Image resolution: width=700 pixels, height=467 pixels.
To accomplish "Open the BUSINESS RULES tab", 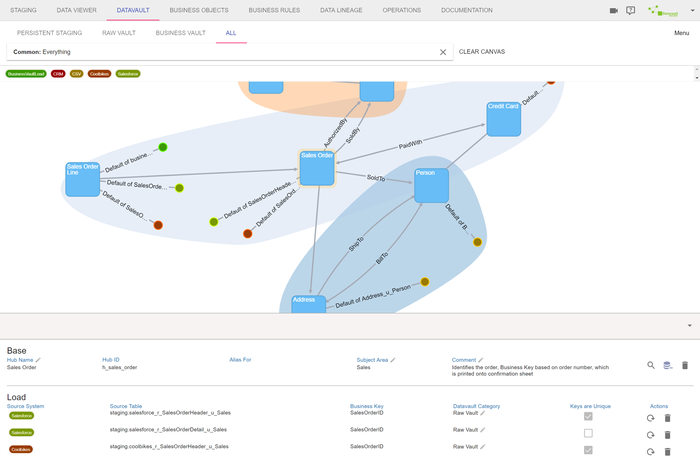I will (x=274, y=10).
